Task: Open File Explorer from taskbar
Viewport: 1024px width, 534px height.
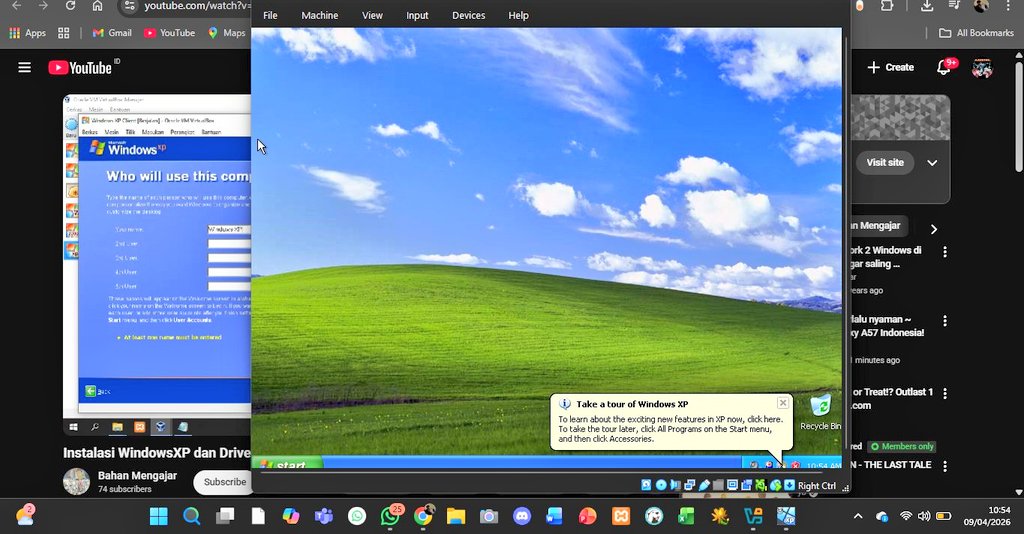Action: click(x=456, y=516)
